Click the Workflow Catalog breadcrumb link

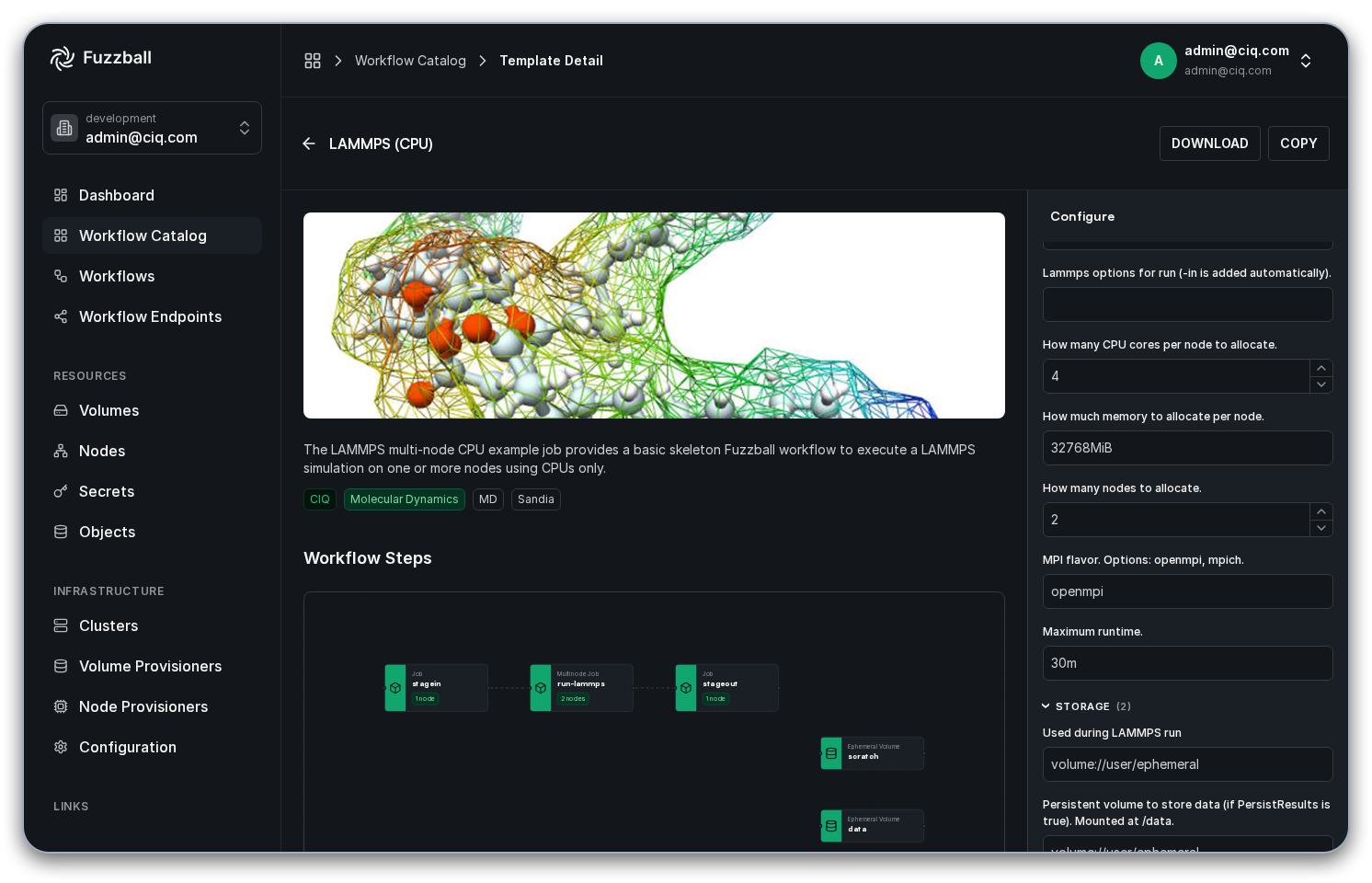tap(410, 61)
